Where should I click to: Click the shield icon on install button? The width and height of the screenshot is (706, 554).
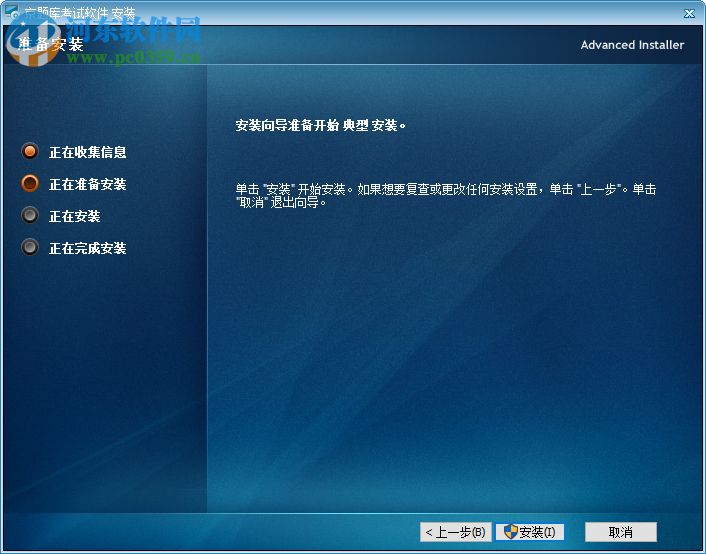(x=511, y=531)
